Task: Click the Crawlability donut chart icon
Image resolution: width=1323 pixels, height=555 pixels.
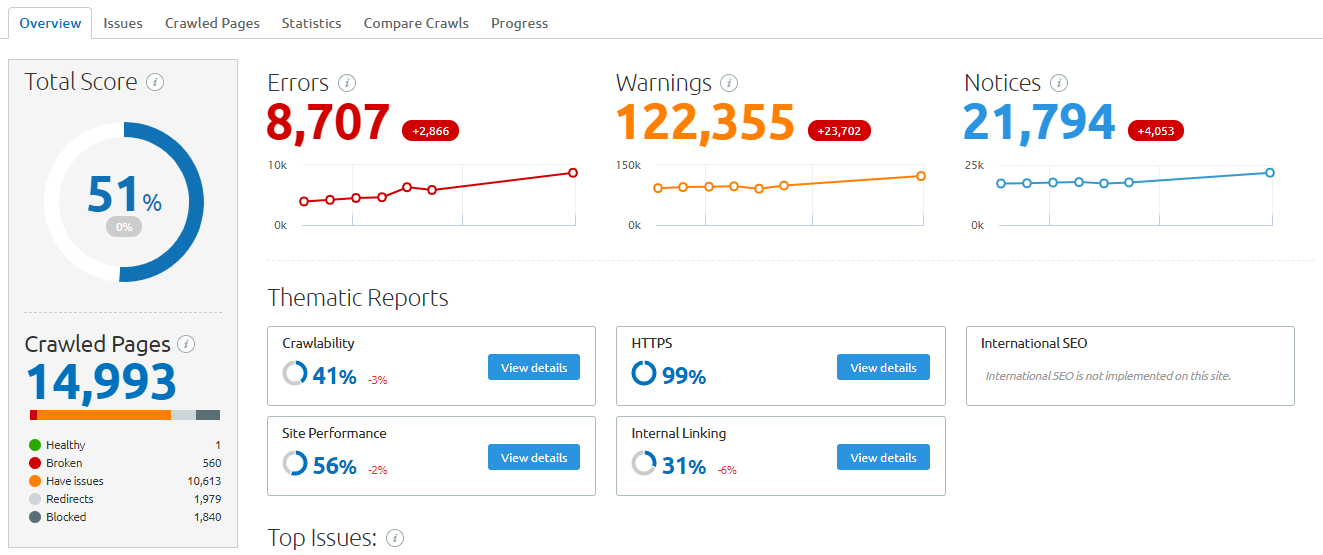Action: coord(295,374)
